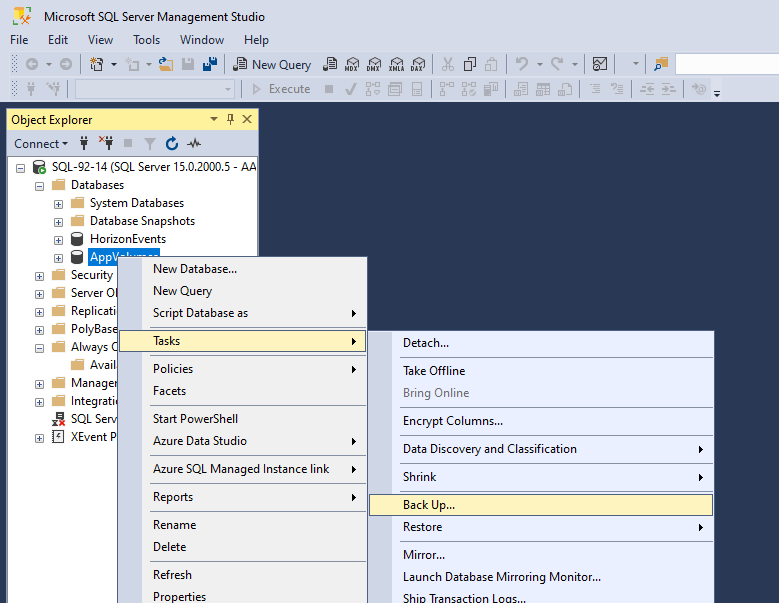
Task: Click the Connect Object Explorer plug icon
Action: tap(84, 144)
